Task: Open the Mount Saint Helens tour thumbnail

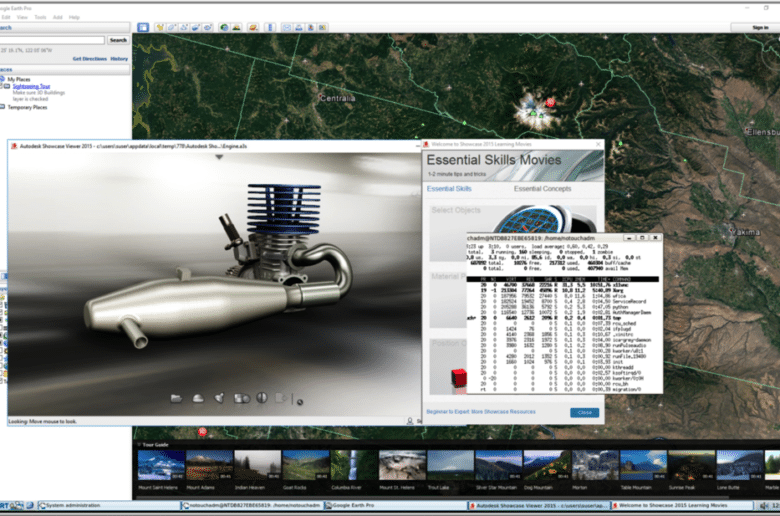Action: 161,465
